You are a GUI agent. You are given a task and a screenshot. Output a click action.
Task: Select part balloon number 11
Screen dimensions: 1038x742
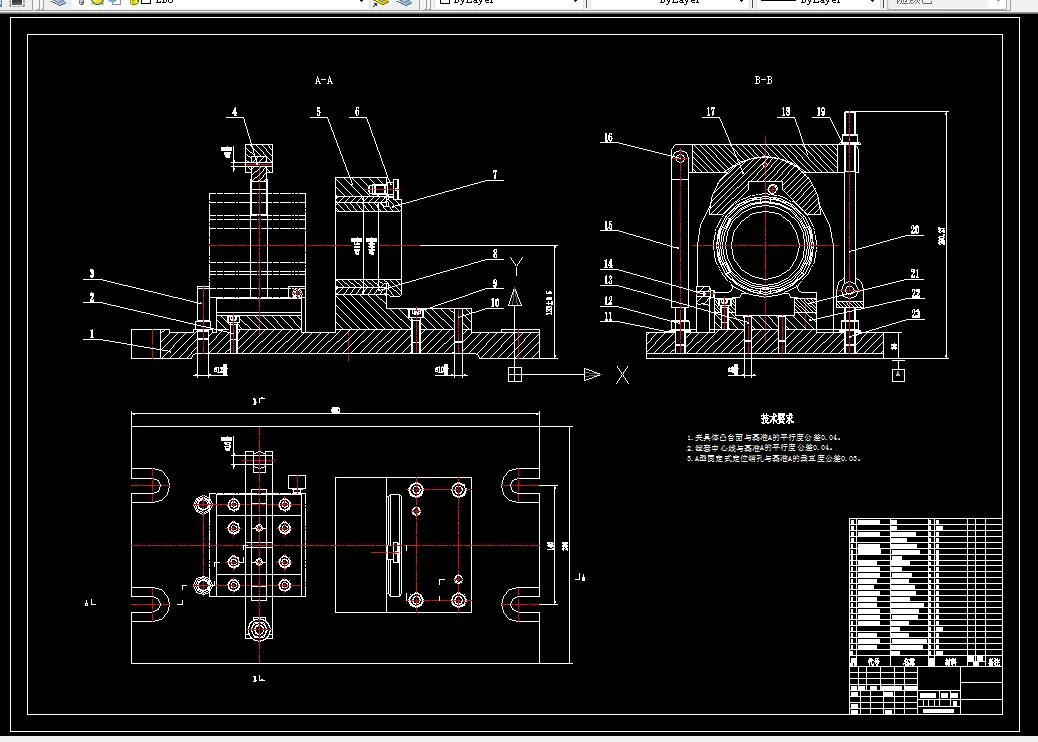pos(608,317)
